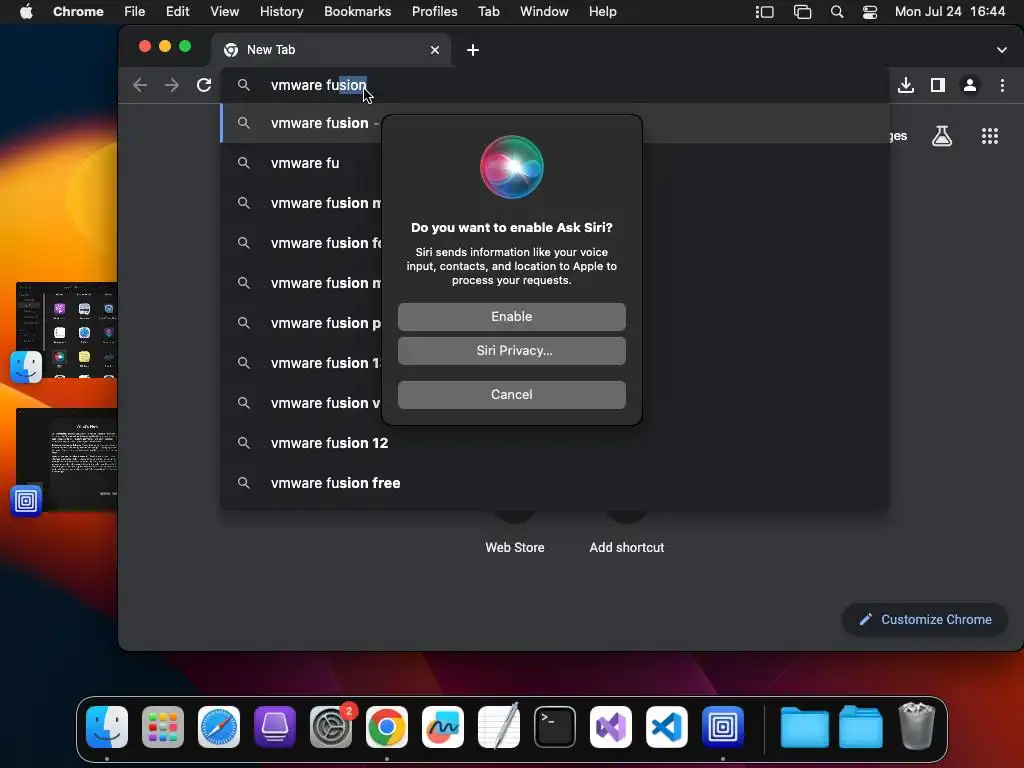This screenshot has width=1024, height=768.
Task: Open the purple Apple Configurator Dock icon
Action: (x=274, y=727)
